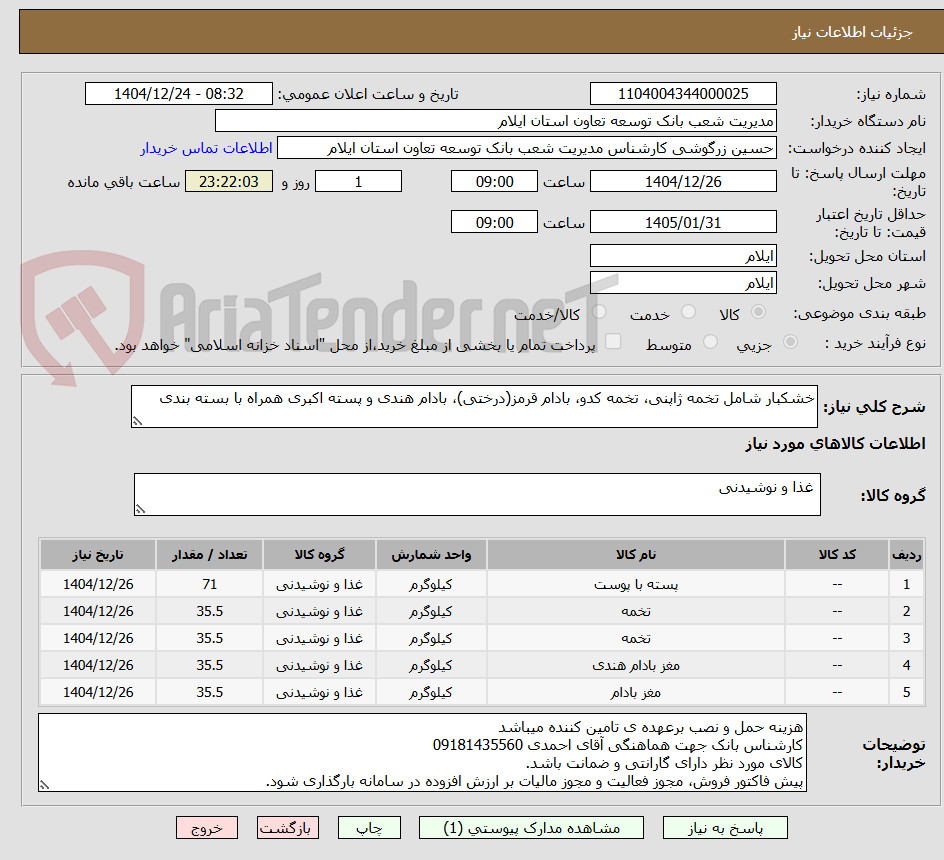
Task: Toggle the اسناد خزانه اسلامی payment checkbox
Action: 613,341
